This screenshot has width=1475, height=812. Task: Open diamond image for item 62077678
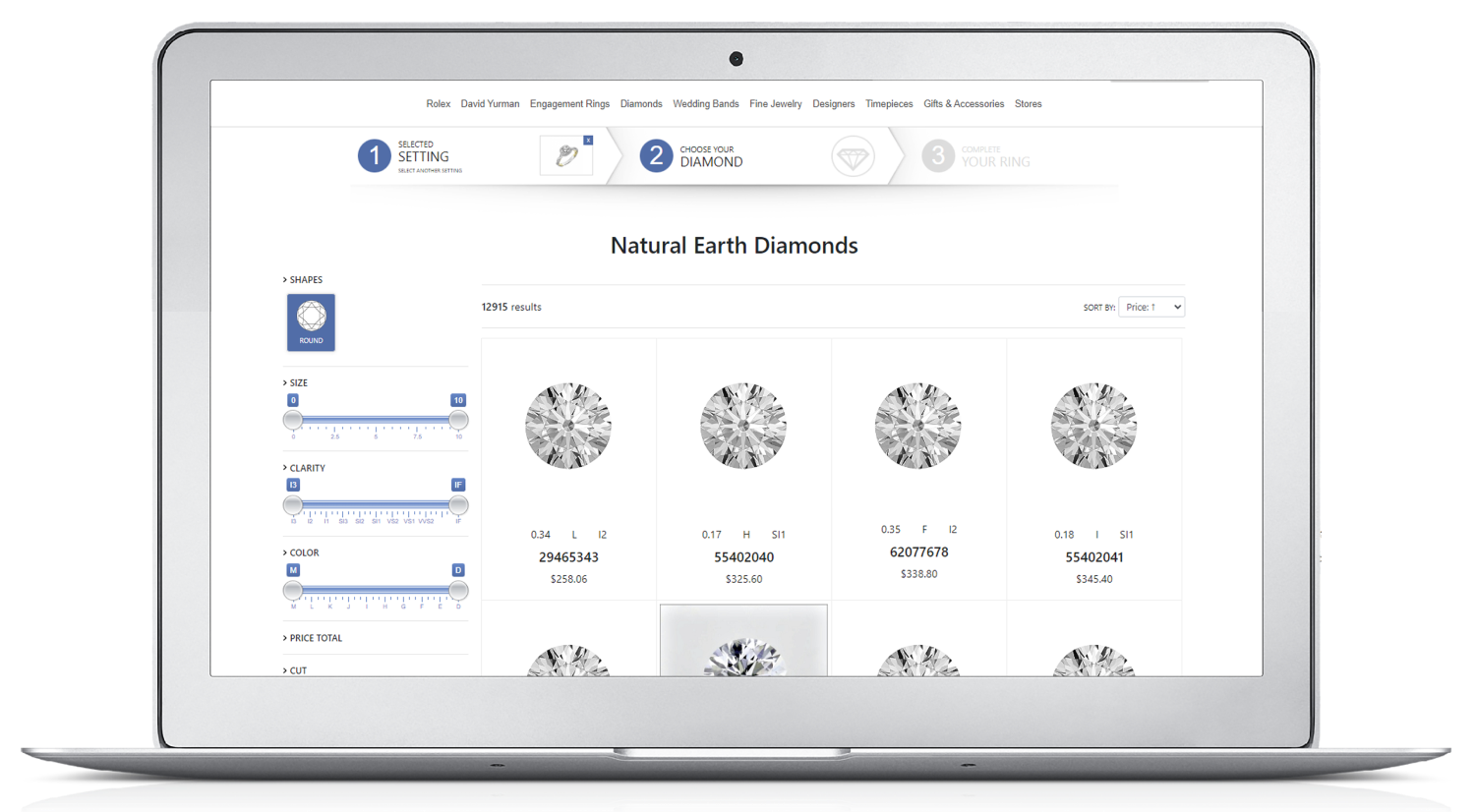point(918,426)
